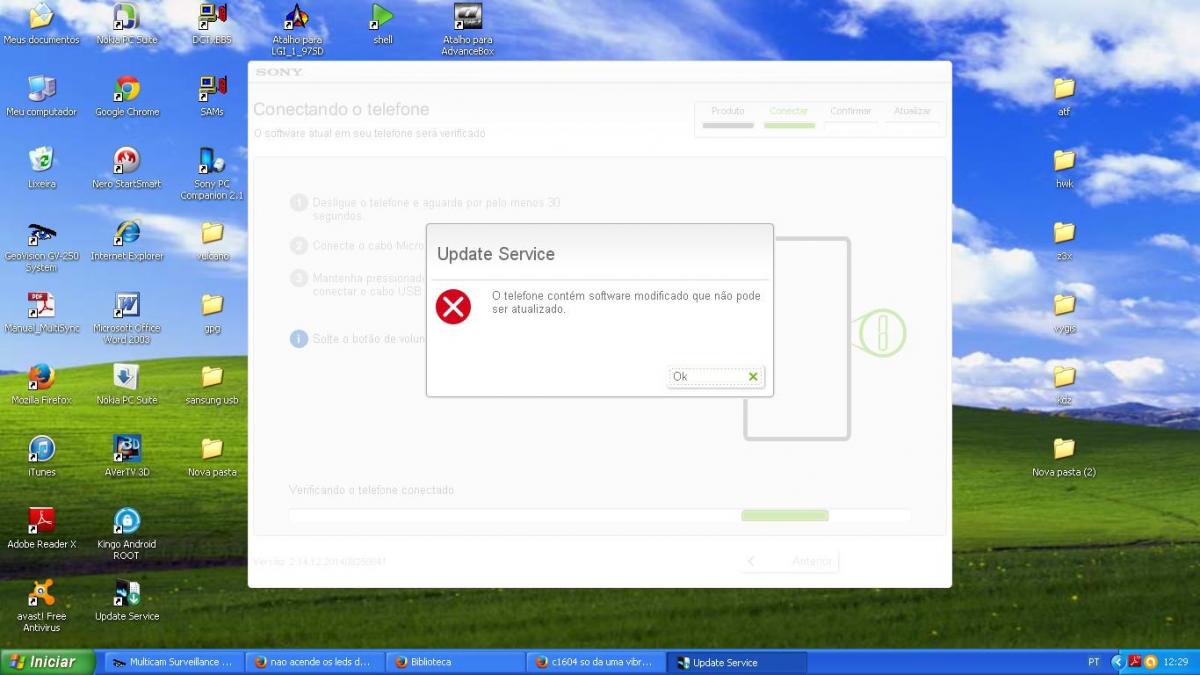Switch to Multicam Surveillance taskbar window
1200x675 pixels.
(173, 662)
